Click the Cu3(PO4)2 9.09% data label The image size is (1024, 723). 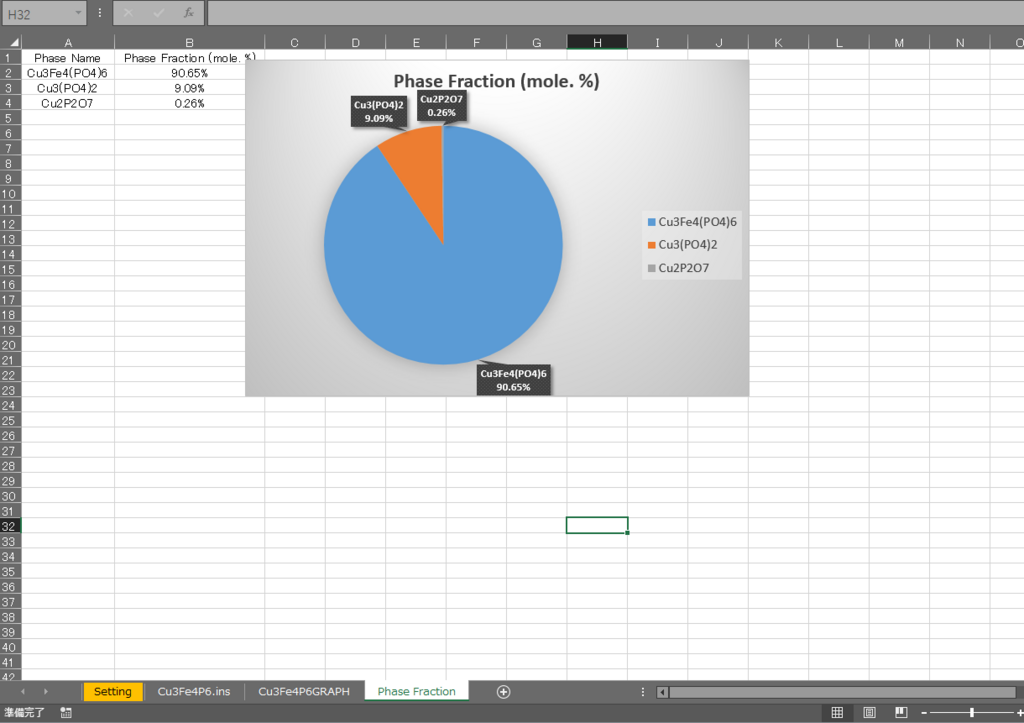[x=379, y=112]
